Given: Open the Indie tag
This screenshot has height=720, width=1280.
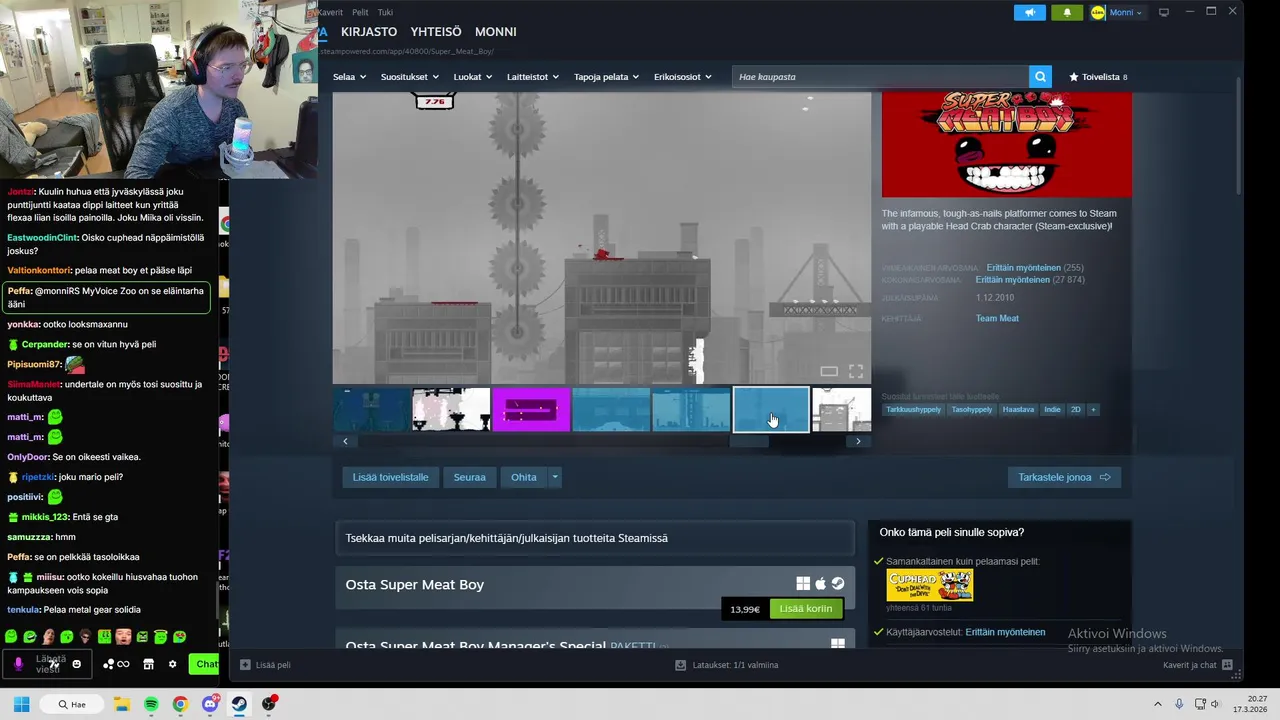Looking at the screenshot, I should [1052, 409].
